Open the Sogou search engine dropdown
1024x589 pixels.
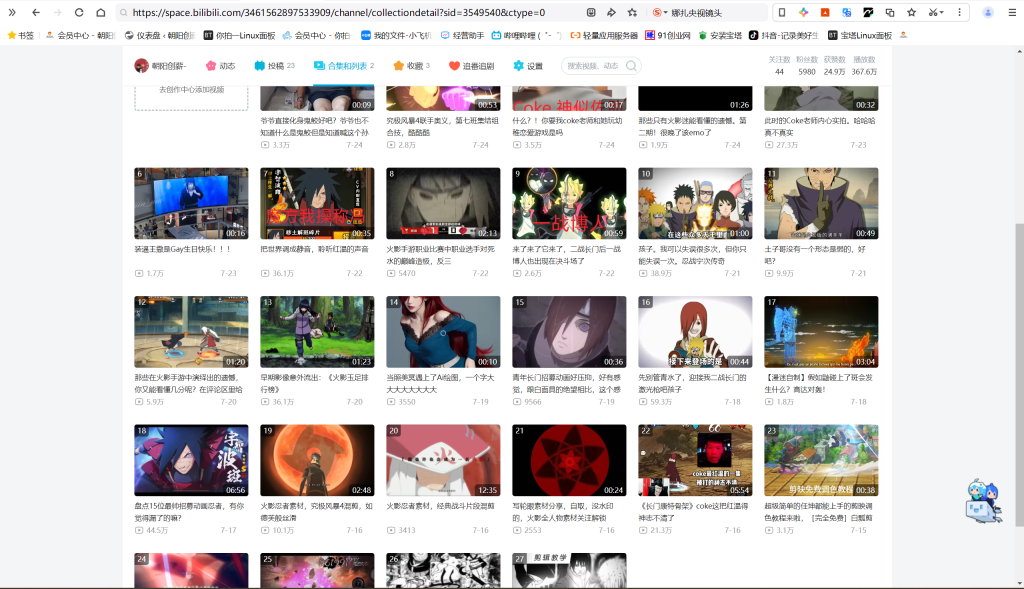coord(660,12)
